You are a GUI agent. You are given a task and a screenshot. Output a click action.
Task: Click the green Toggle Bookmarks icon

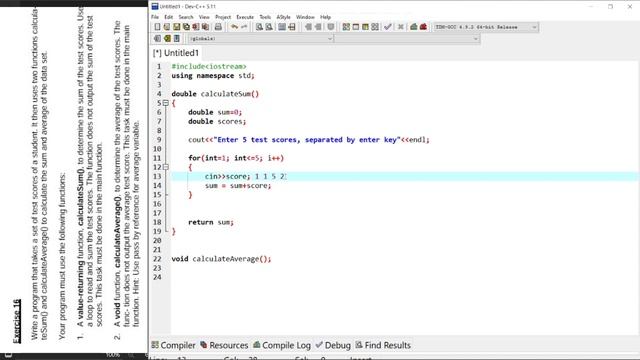pyautogui.click(x=167, y=38)
